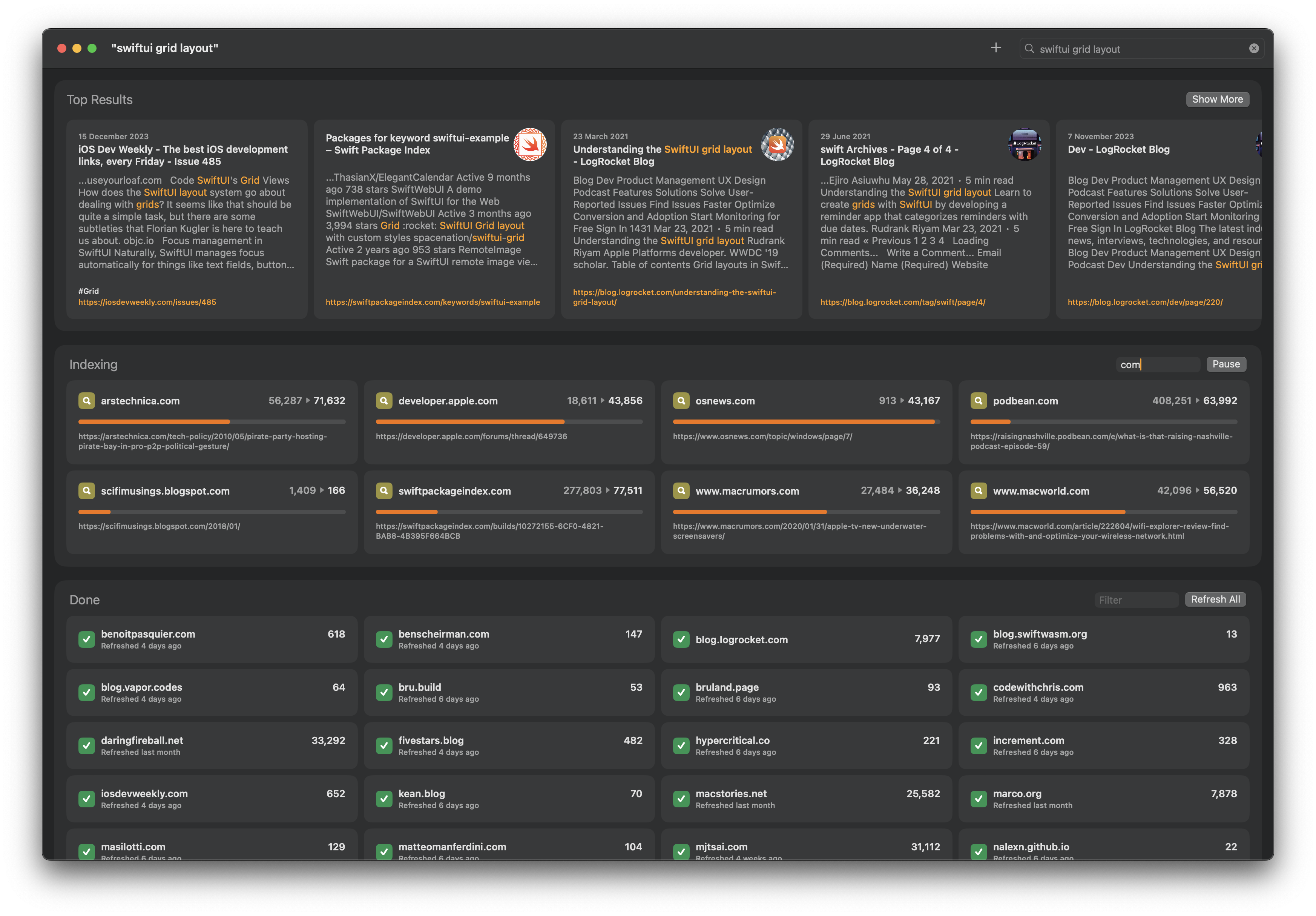Image resolution: width=1316 pixels, height=916 pixels.
Task: Open the iosdevweekly.com issues/485 link
Action: click(147, 302)
